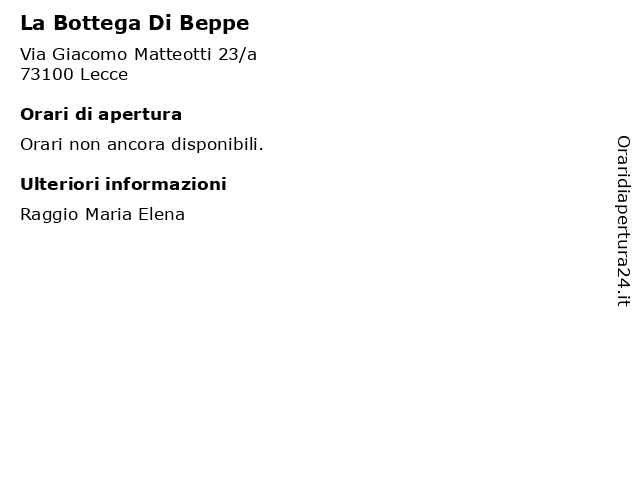Click the postal code "73100"
The height and width of the screenshot is (480, 640).
(47, 75)
